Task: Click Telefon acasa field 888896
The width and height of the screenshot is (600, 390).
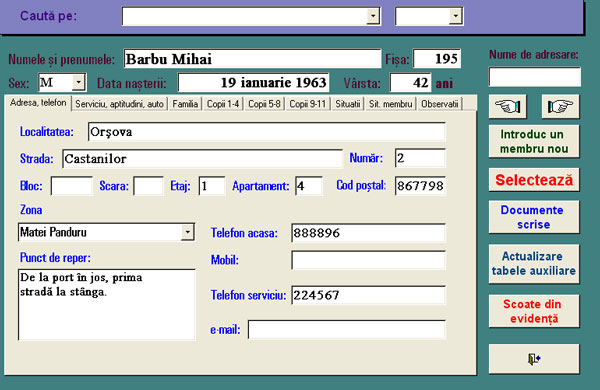Action: [368, 233]
